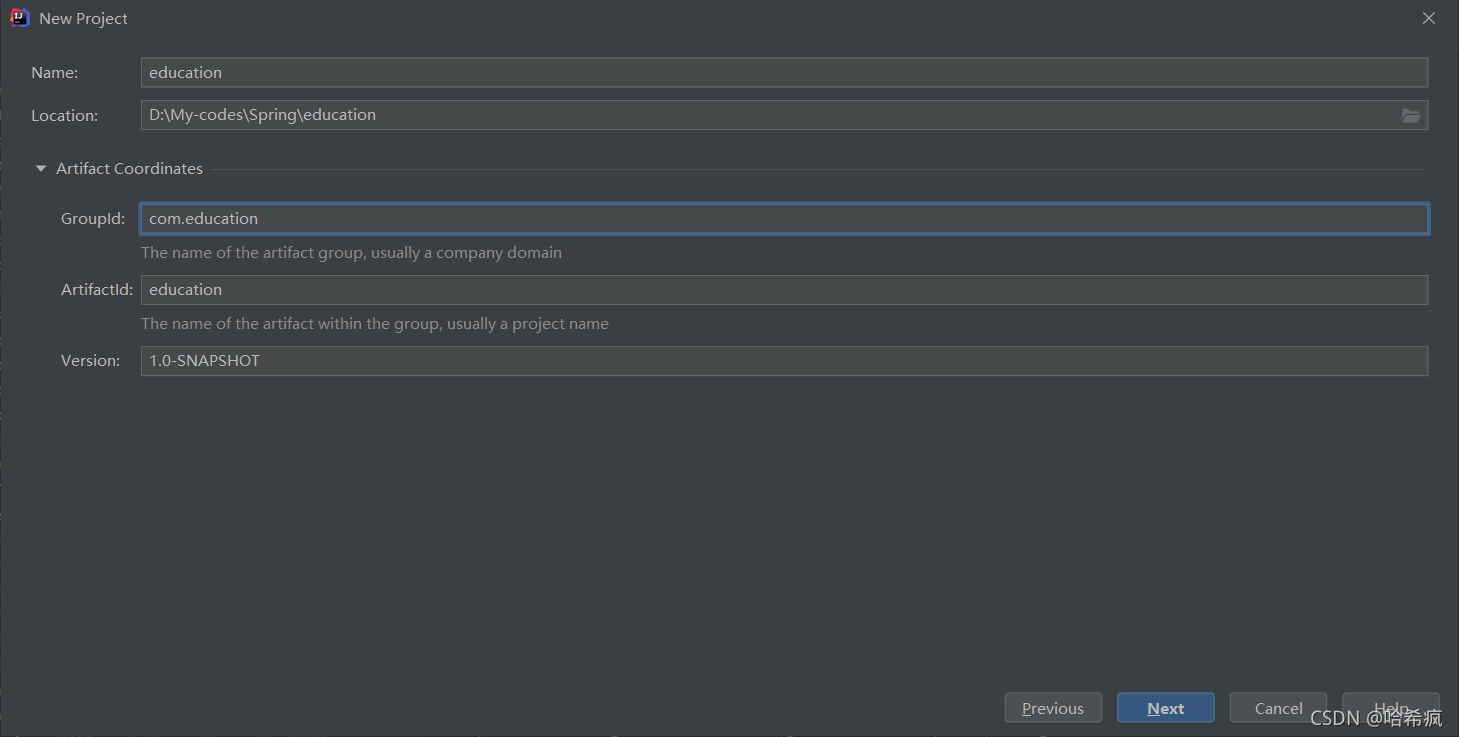The image size is (1459, 737).
Task: Proceed with the Next button
Action: [1166, 708]
